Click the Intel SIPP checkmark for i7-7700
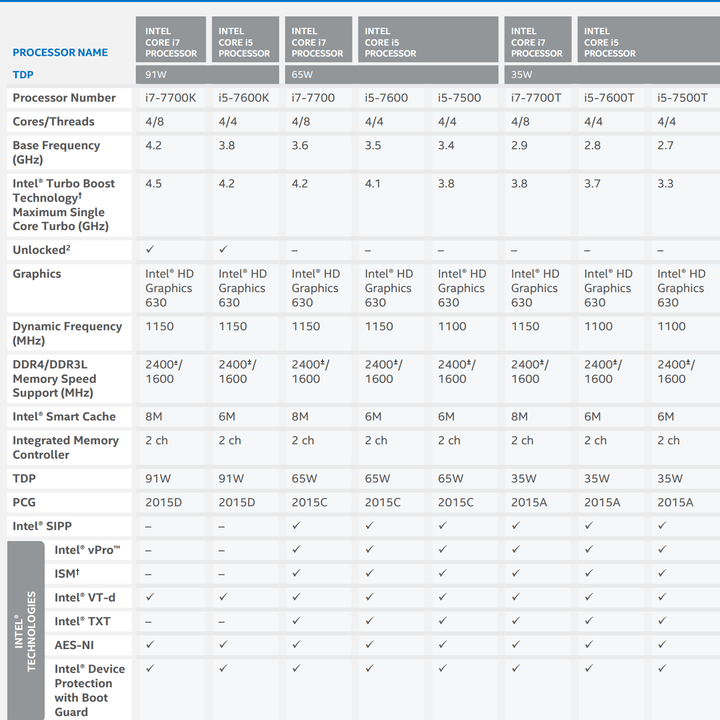Screen dimensions: 720x720 pyautogui.click(x=296, y=525)
